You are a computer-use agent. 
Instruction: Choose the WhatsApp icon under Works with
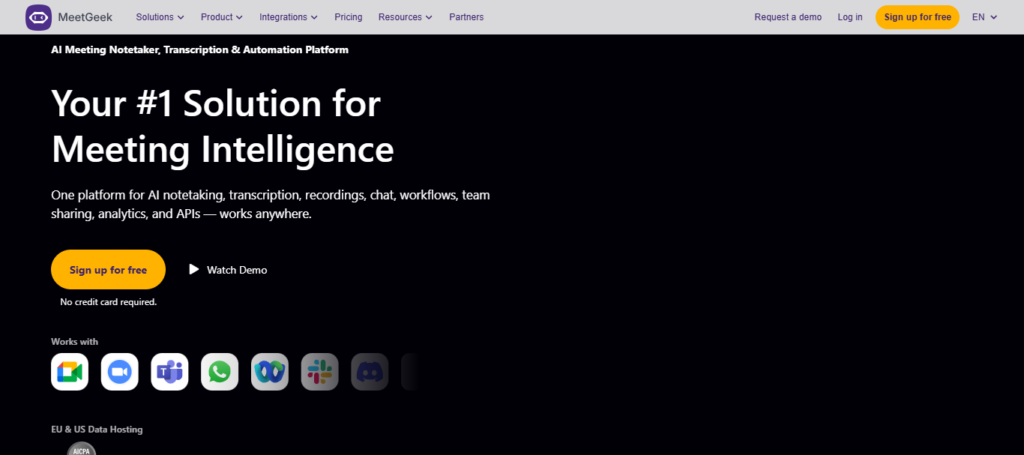pos(219,372)
